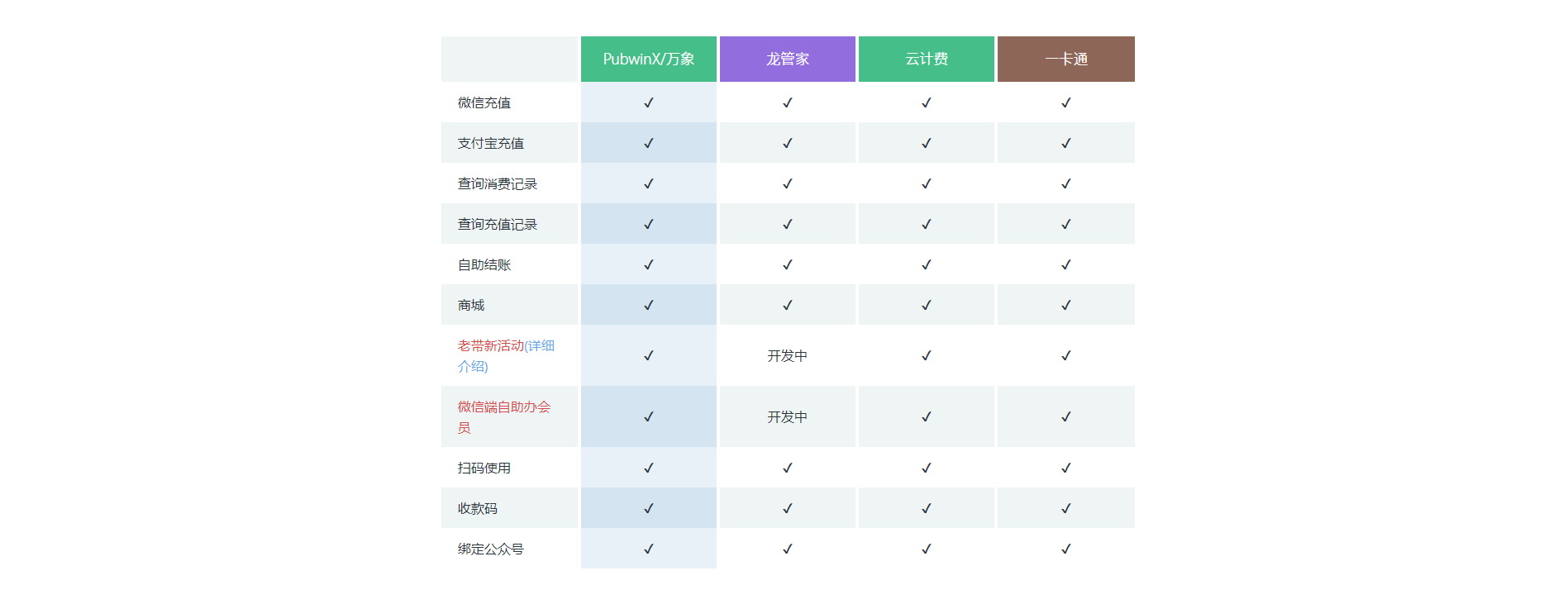Click 龙管家 checkmark in 绑定公众号 row
Image resolution: width=1568 pixels, height=604 pixels.
788,549
